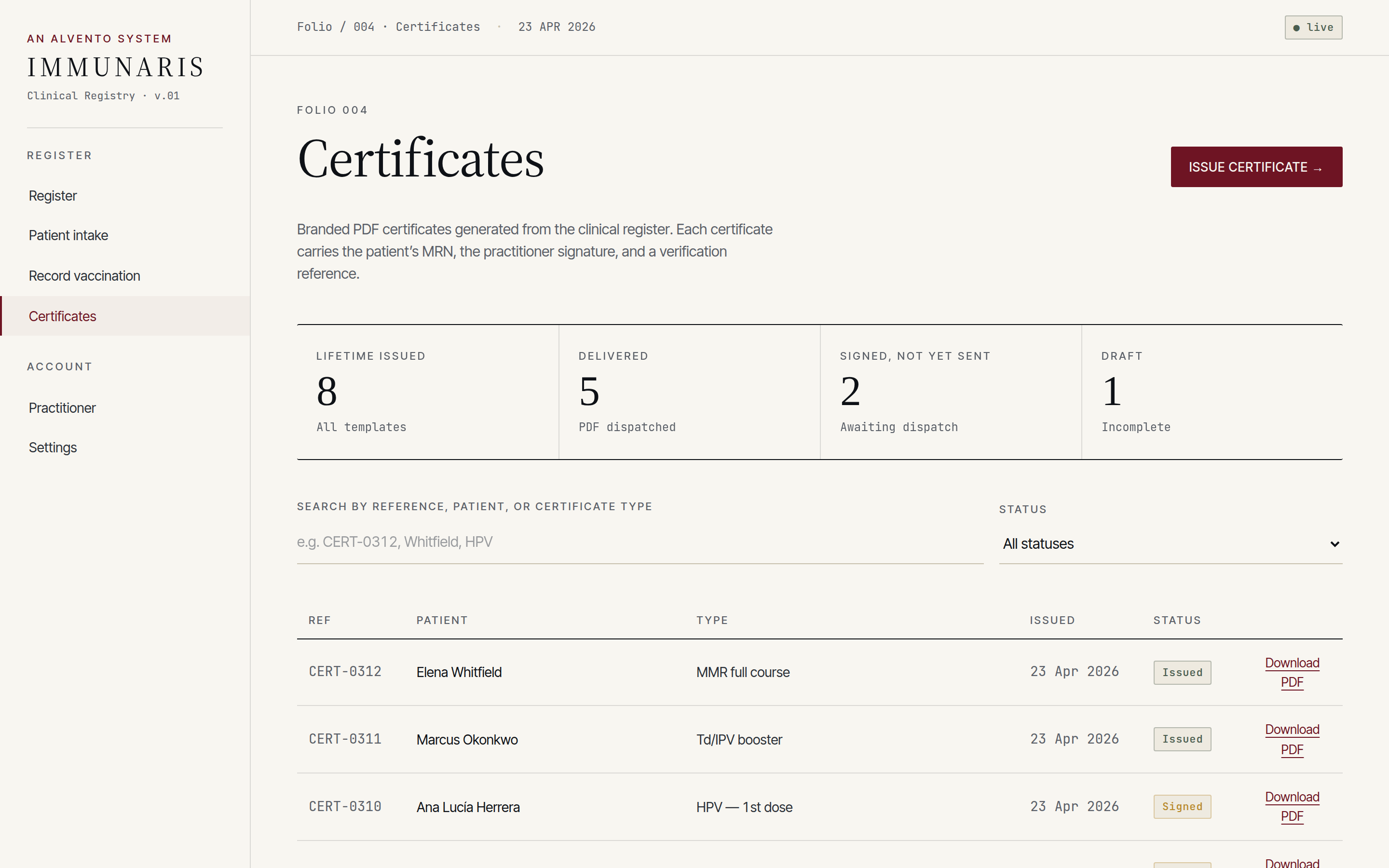This screenshot has height=868, width=1389.
Task: Click the Certificates breadcrumb item
Action: (437, 27)
